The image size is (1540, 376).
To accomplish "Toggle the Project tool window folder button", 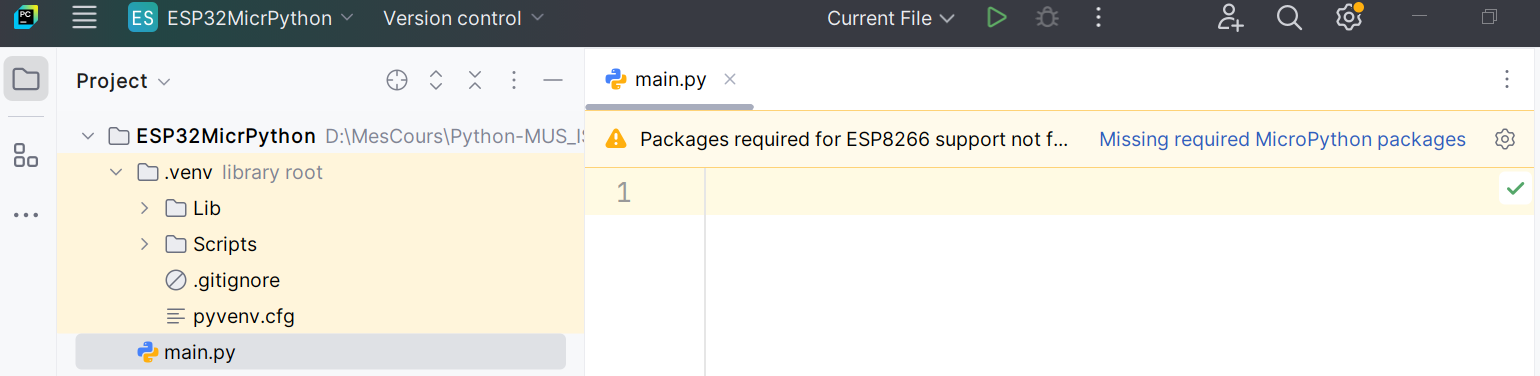I will click(x=26, y=79).
